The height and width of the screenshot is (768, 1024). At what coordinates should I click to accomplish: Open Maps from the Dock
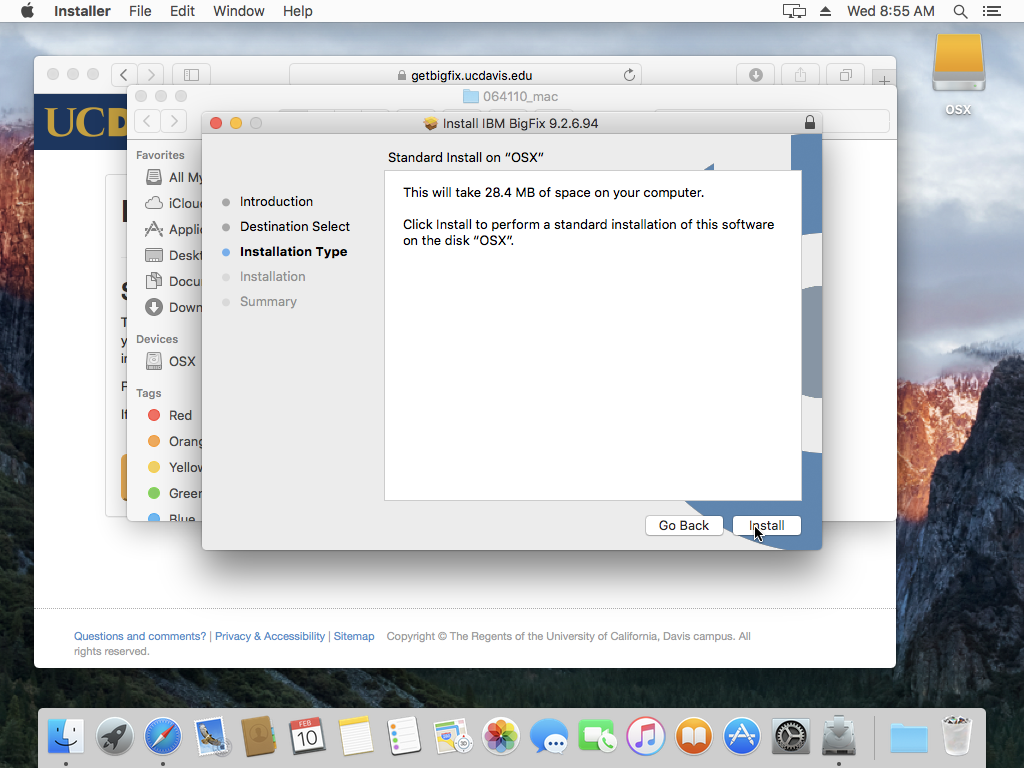[452, 737]
